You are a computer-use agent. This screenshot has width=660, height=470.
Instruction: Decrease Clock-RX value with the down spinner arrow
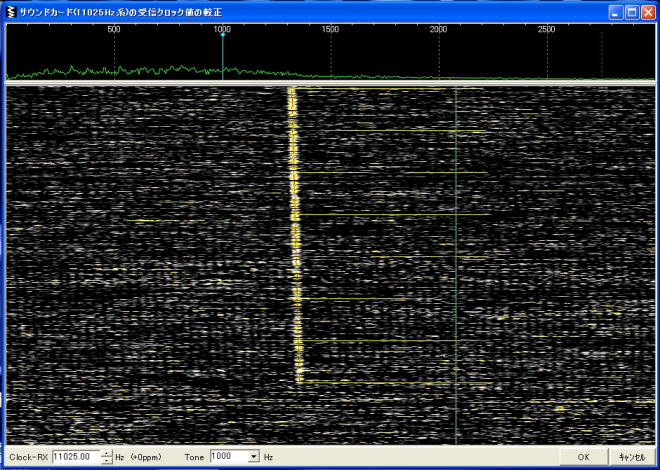tap(107, 460)
